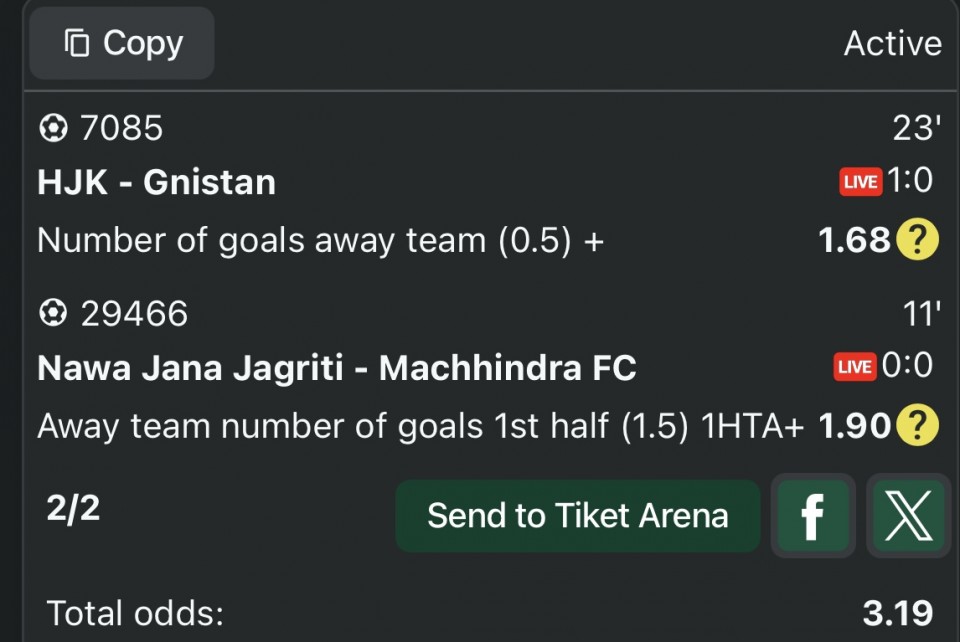The height and width of the screenshot is (642, 960).
Task: Select the Active ticket status label
Action: 892,44
